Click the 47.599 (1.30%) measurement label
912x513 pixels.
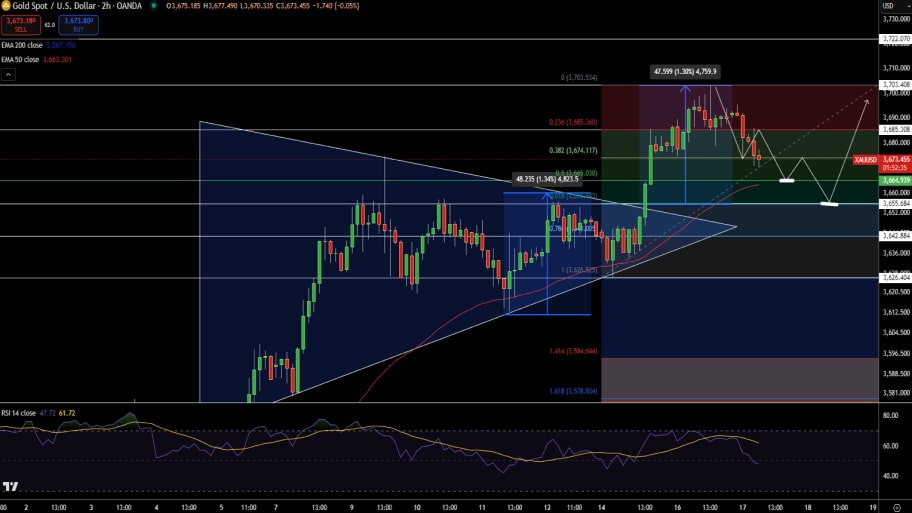[x=685, y=72]
